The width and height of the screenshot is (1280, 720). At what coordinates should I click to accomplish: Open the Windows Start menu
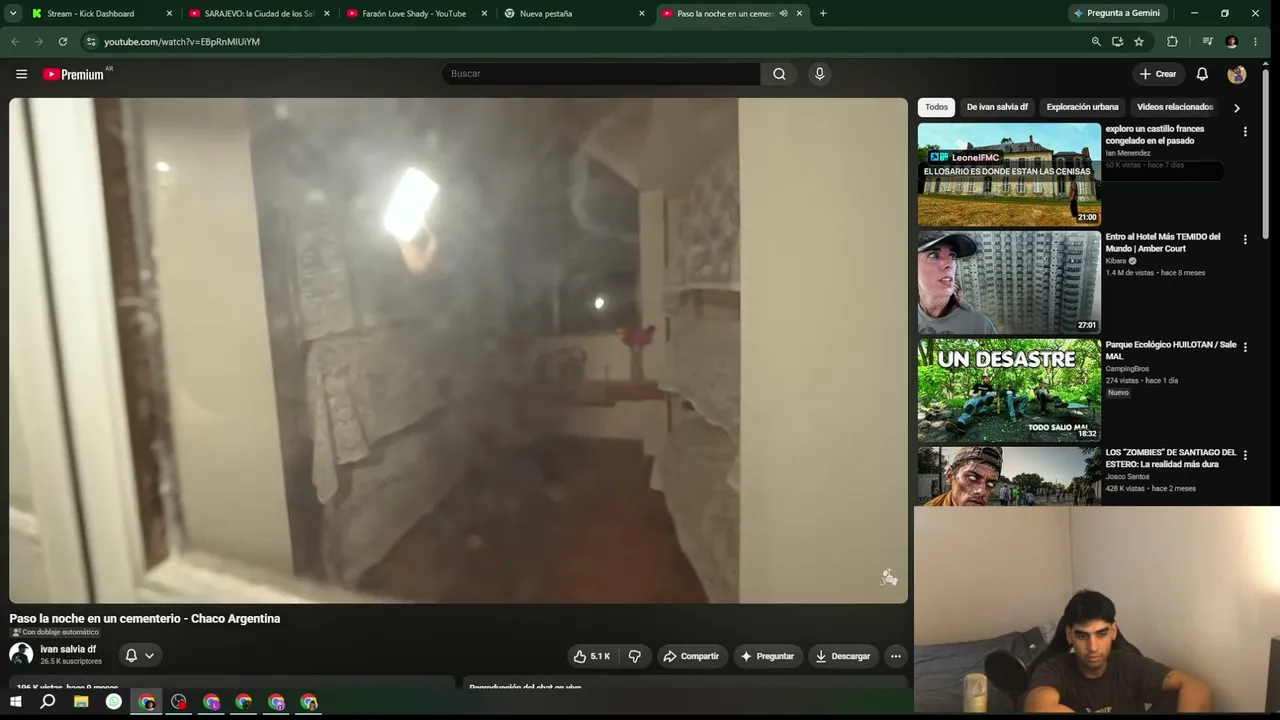click(x=15, y=702)
